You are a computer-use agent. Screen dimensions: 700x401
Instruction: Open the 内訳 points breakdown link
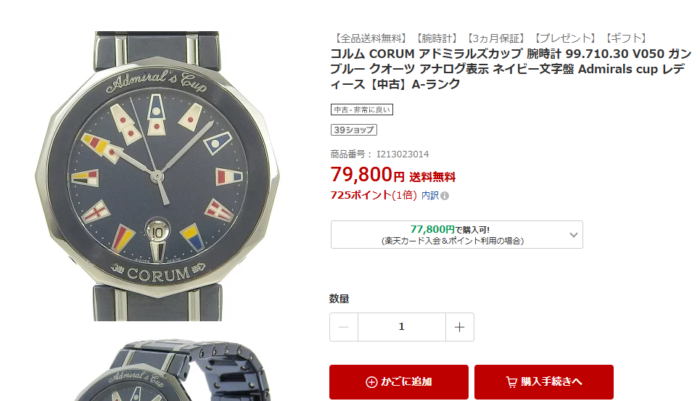pyautogui.click(x=430, y=196)
